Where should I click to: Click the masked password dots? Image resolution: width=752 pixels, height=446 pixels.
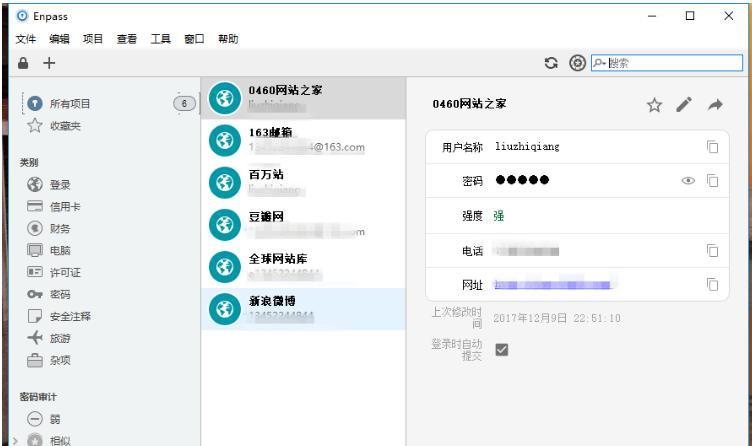[522, 180]
